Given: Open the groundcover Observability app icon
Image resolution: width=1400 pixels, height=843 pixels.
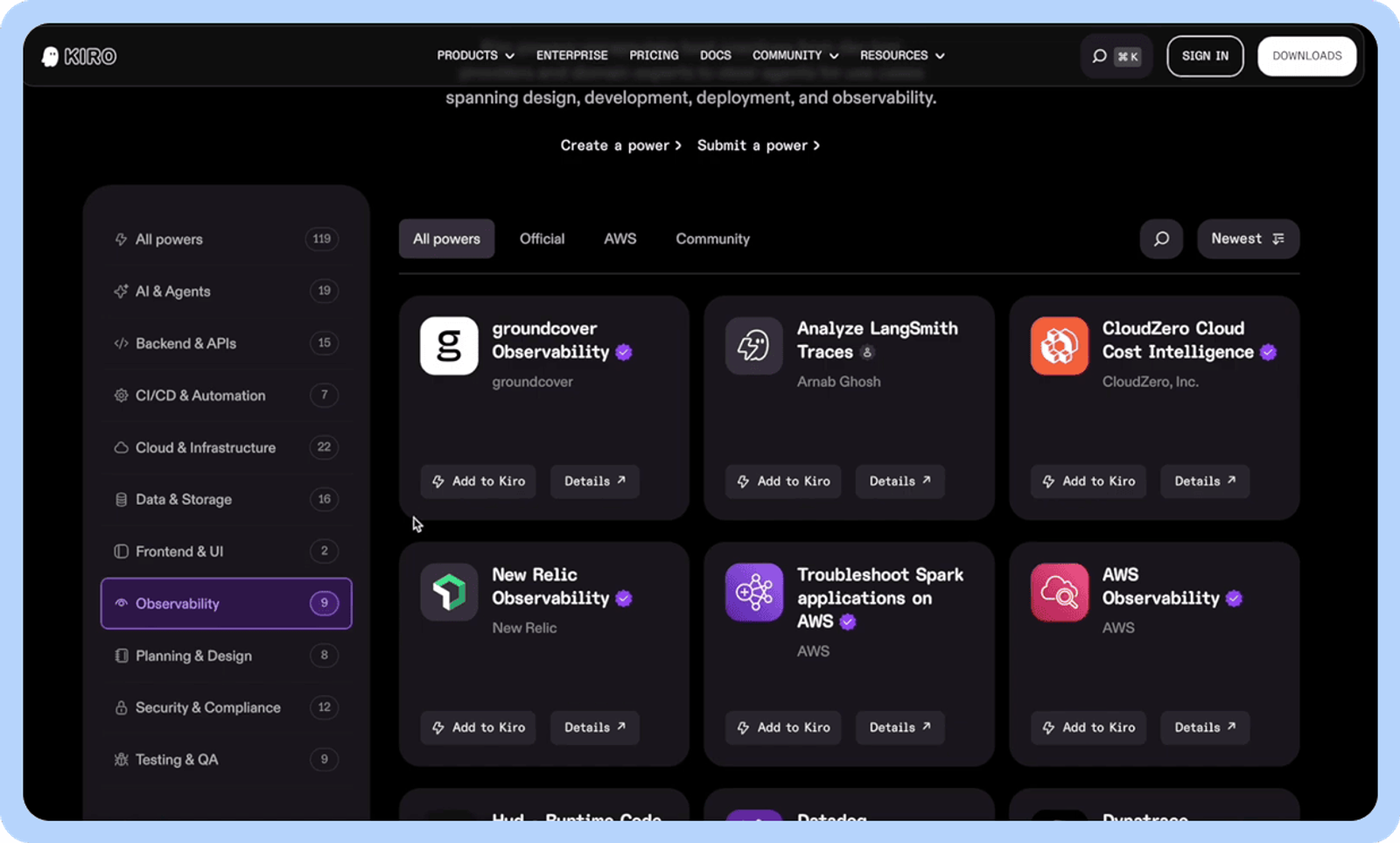Looking at the screenshot, I should coord(449,346).
